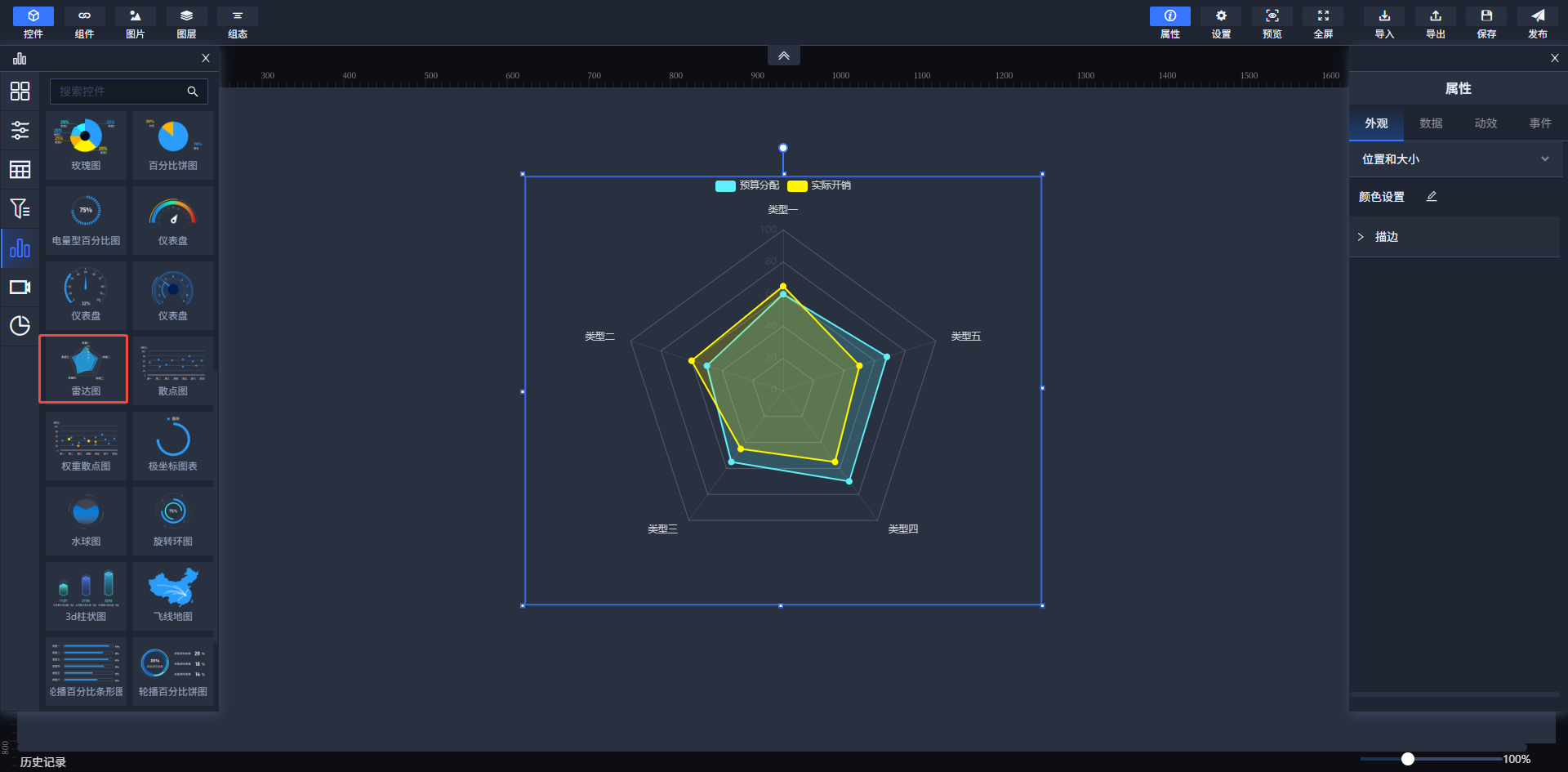Click the 发布 publish icon
The image size is (1568, 772).
(1537, 16)
